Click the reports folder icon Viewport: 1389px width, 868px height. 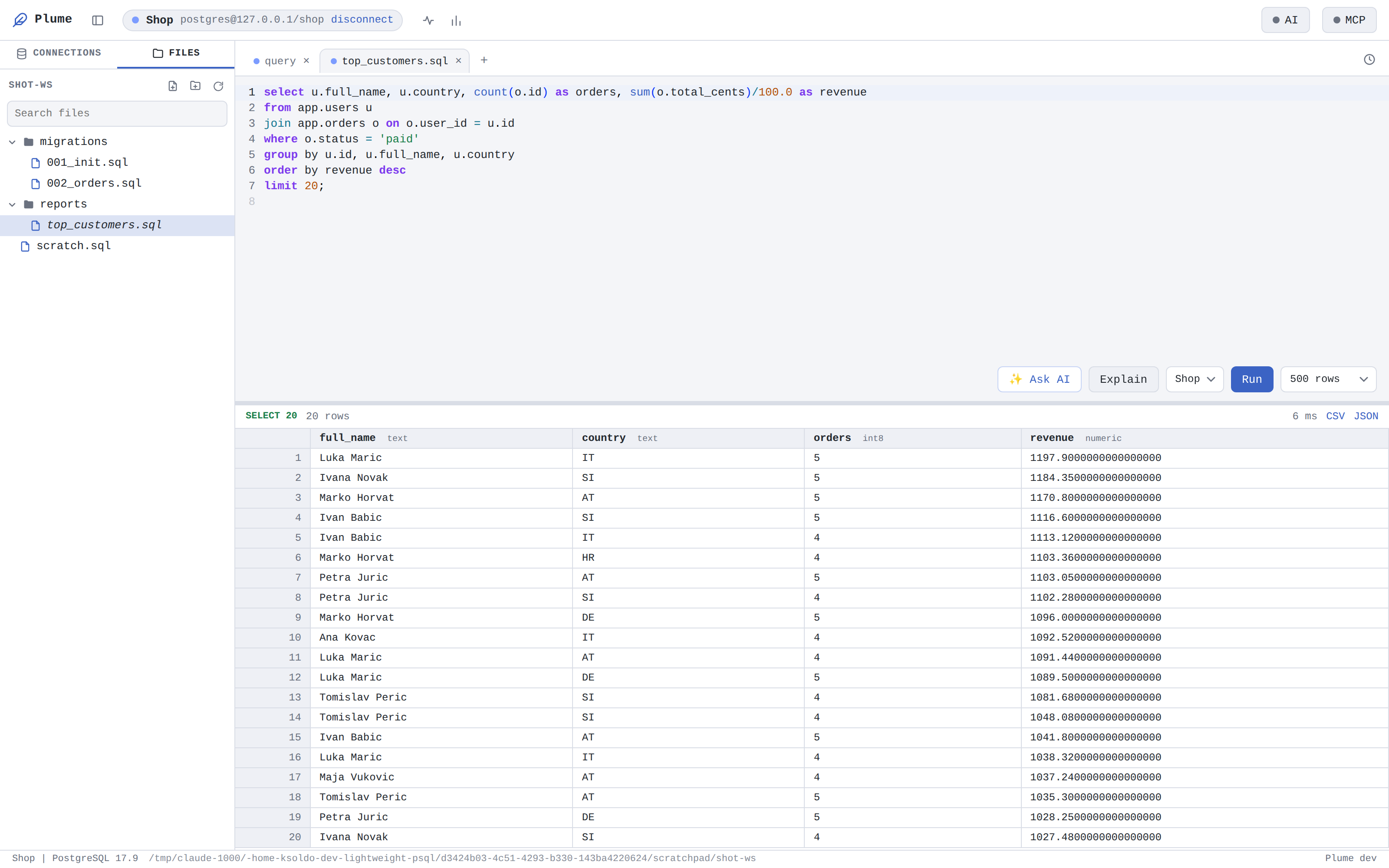point(29,204)
